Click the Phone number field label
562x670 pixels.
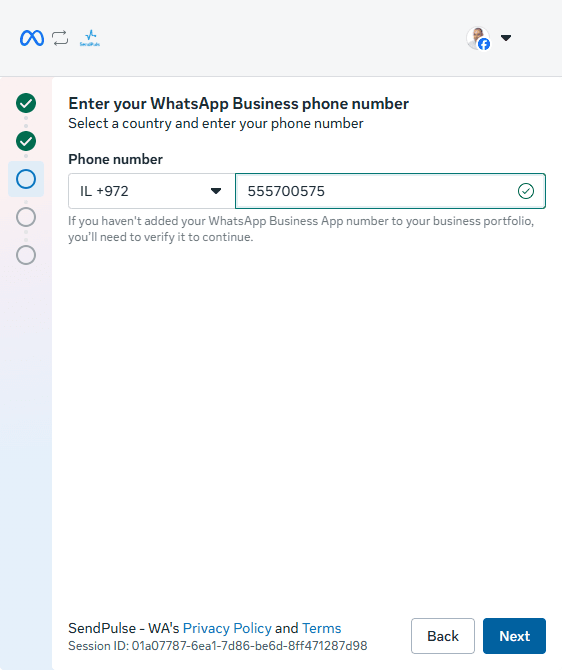(115, 159)
